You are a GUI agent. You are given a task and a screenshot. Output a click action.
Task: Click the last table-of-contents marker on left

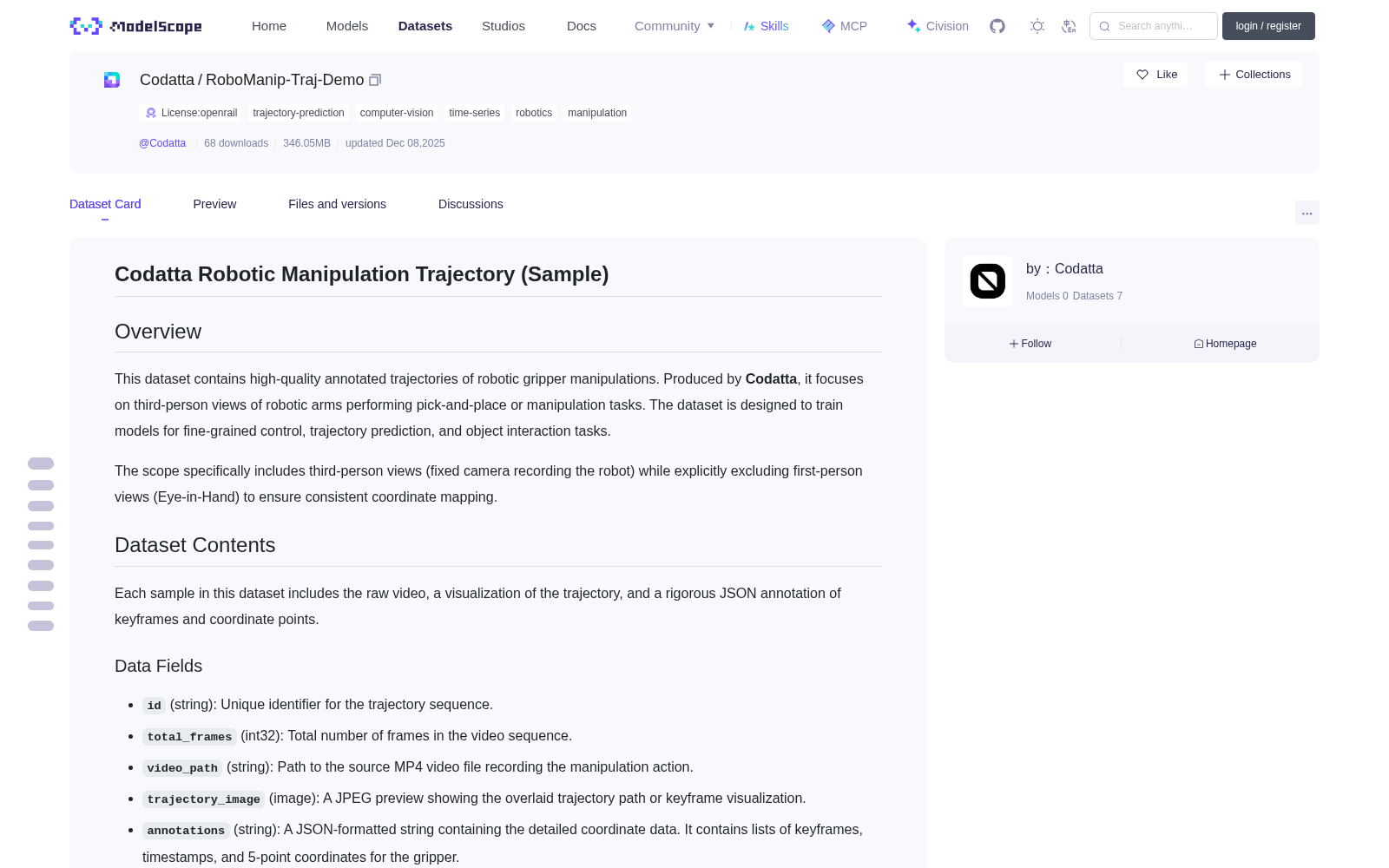click(41, 626)
